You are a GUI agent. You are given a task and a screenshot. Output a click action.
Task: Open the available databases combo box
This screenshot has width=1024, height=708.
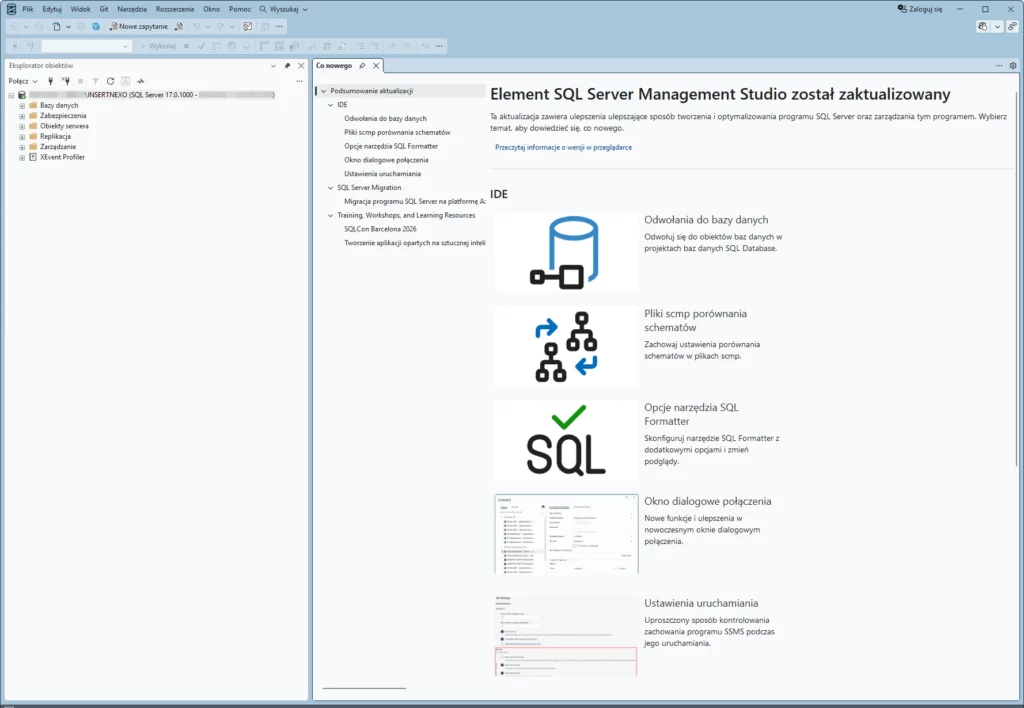86,46
